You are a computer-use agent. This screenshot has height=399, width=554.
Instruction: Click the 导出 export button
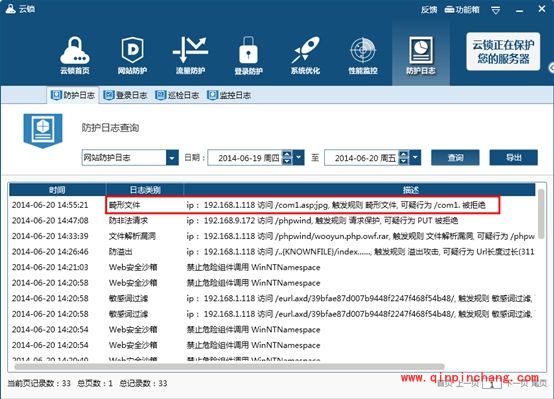tap(513, 157)
